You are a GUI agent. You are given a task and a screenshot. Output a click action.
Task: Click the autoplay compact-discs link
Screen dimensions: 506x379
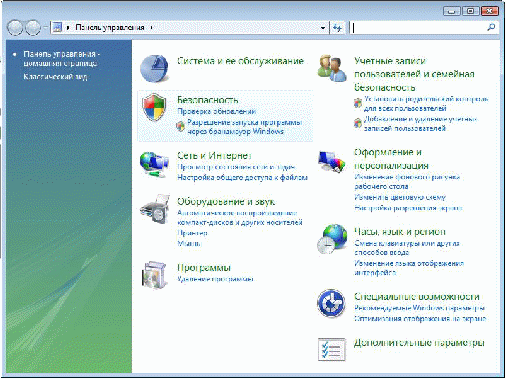tap(240, 218)
